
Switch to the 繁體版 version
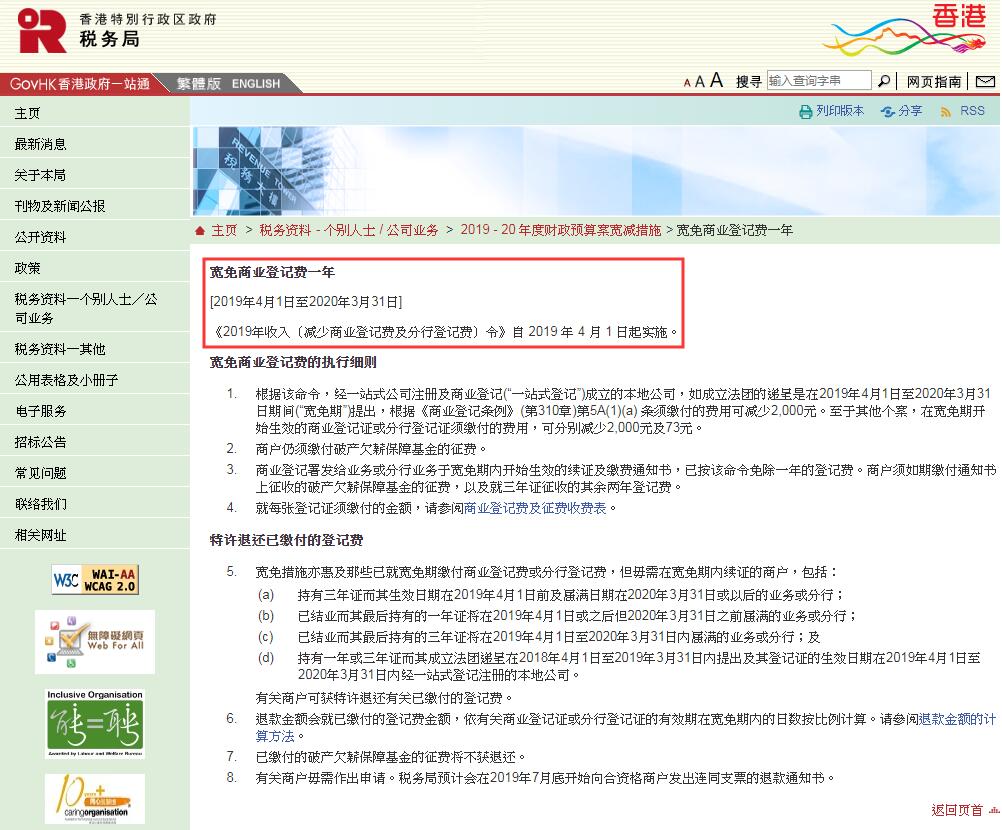tap(199, 84)
